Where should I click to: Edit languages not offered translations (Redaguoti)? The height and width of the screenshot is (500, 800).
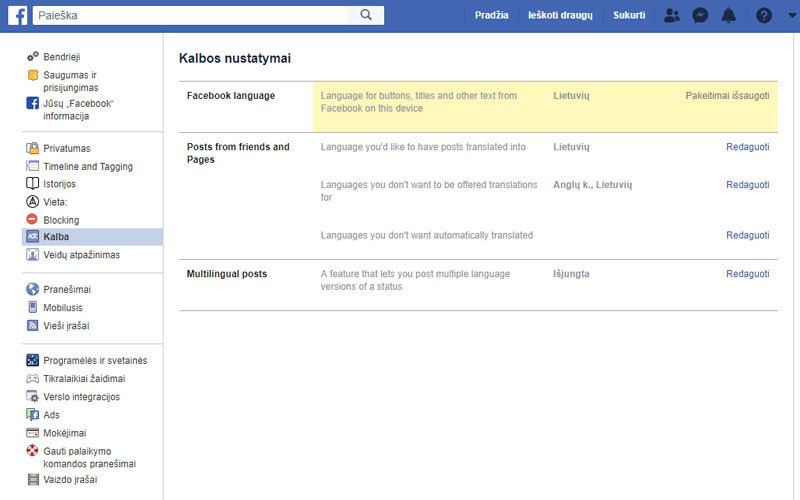point(747,185)
